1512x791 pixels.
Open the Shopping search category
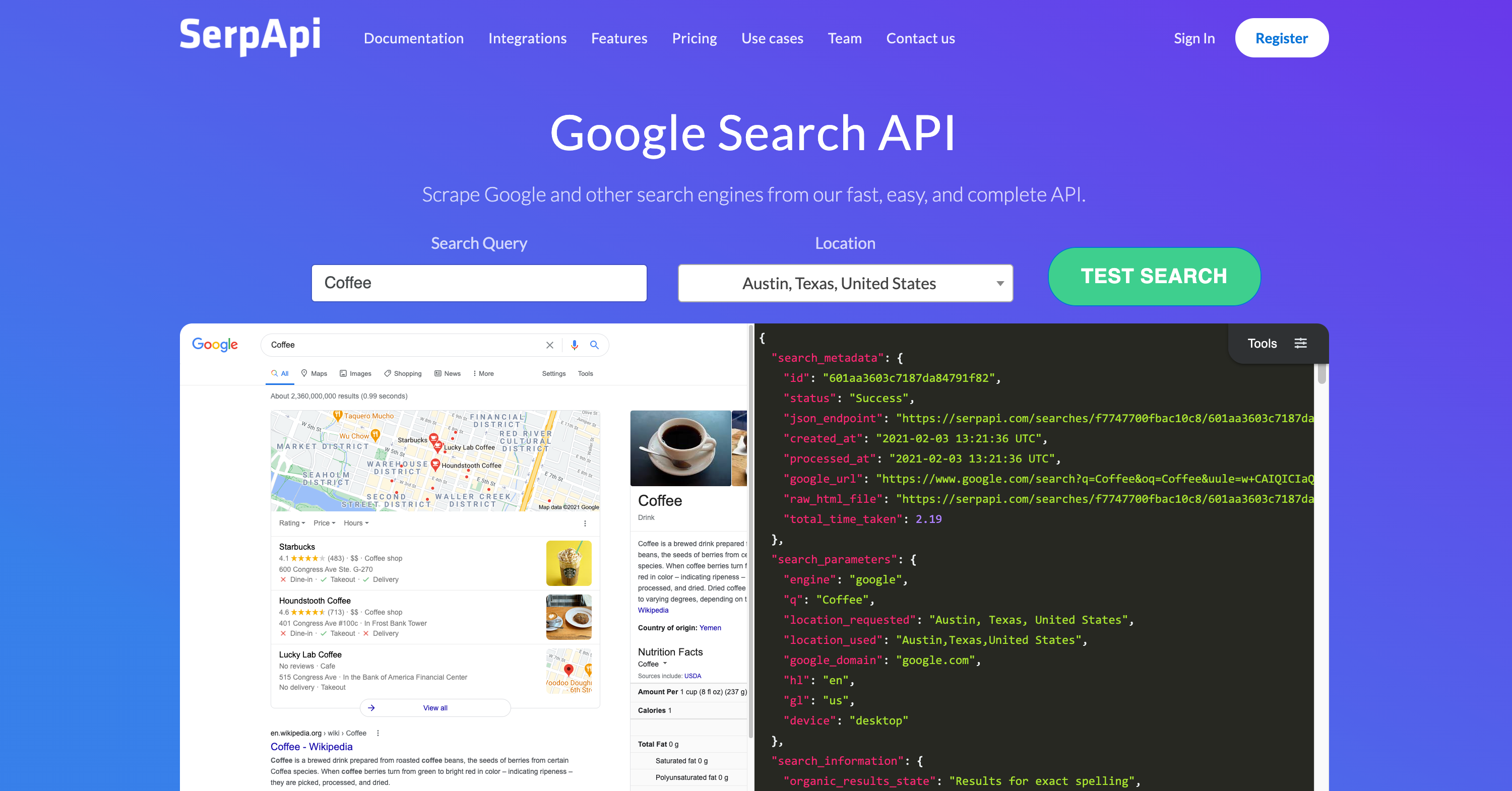(x=403, y=373)
